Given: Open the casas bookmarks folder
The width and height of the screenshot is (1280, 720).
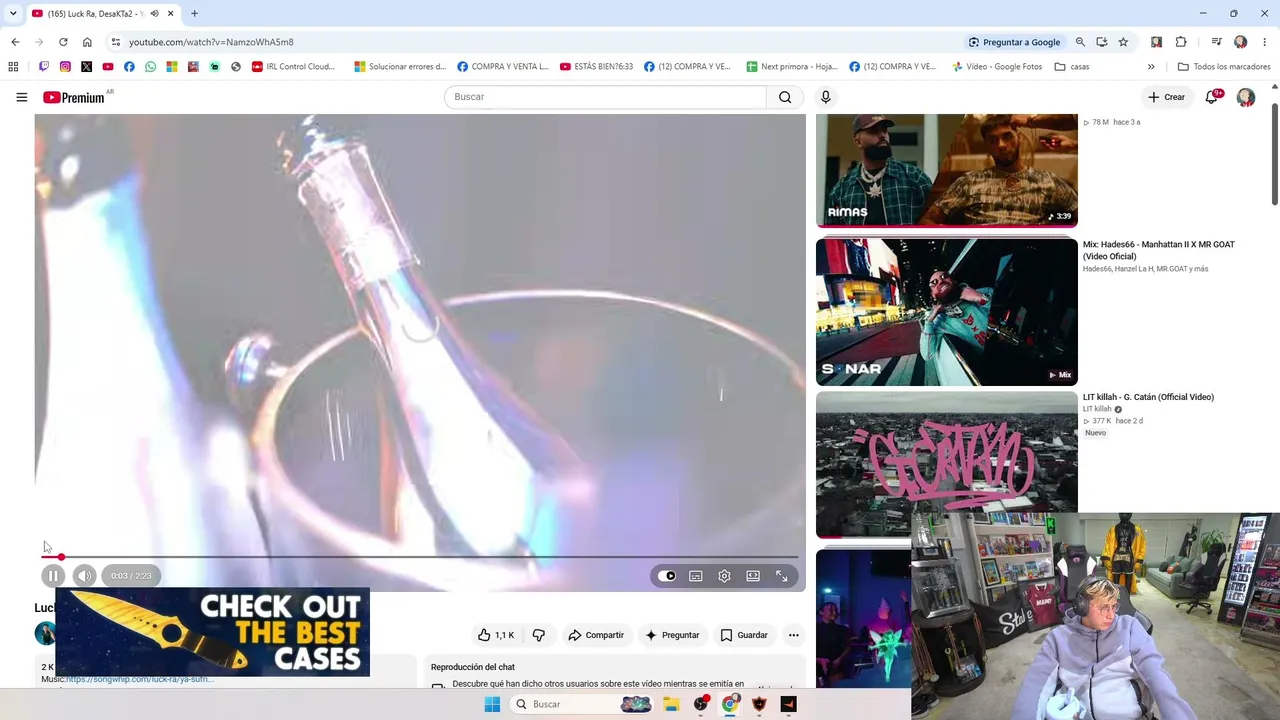Looking at the screenshot, I should [x=1072, y=67].
